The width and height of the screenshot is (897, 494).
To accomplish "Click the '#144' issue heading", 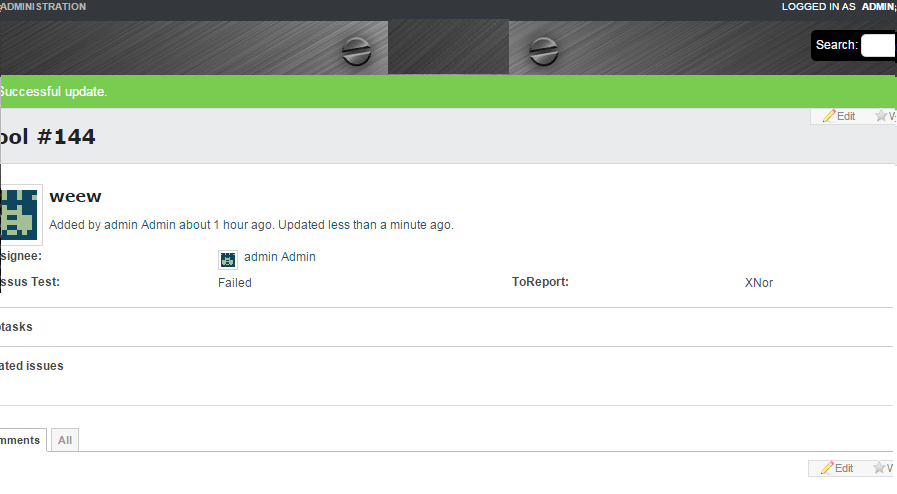I will [x=66, y=137].
